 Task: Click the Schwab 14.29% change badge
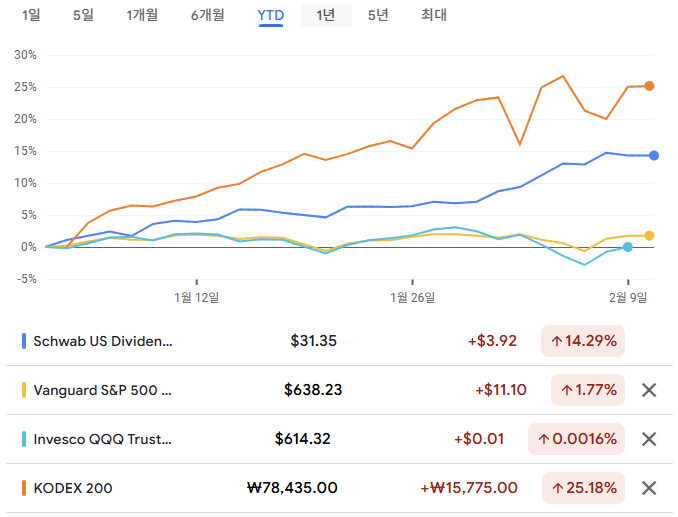click(582, 341)
